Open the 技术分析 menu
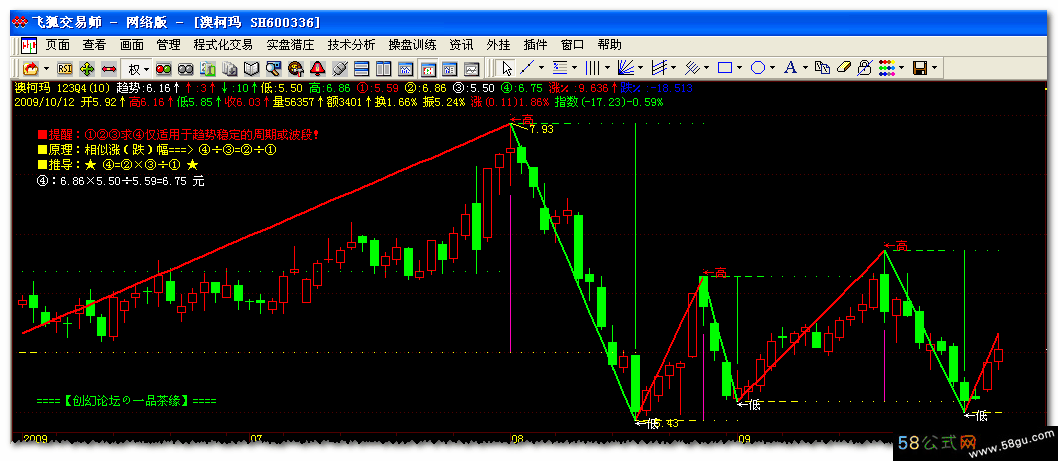This screenshot has width=1058, height=461. coord(351,45)
